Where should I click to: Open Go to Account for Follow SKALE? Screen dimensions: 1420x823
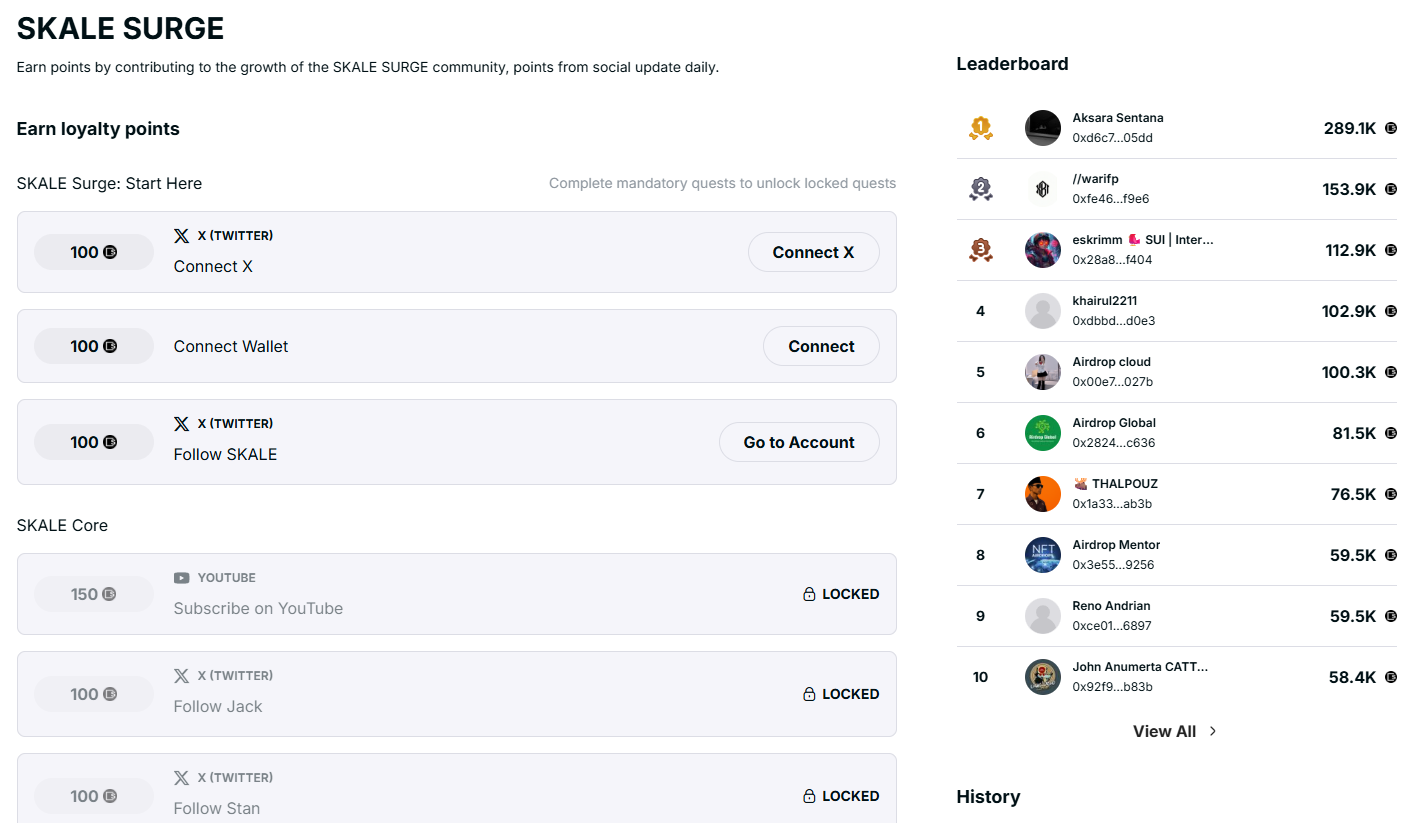tap(798, 442)
